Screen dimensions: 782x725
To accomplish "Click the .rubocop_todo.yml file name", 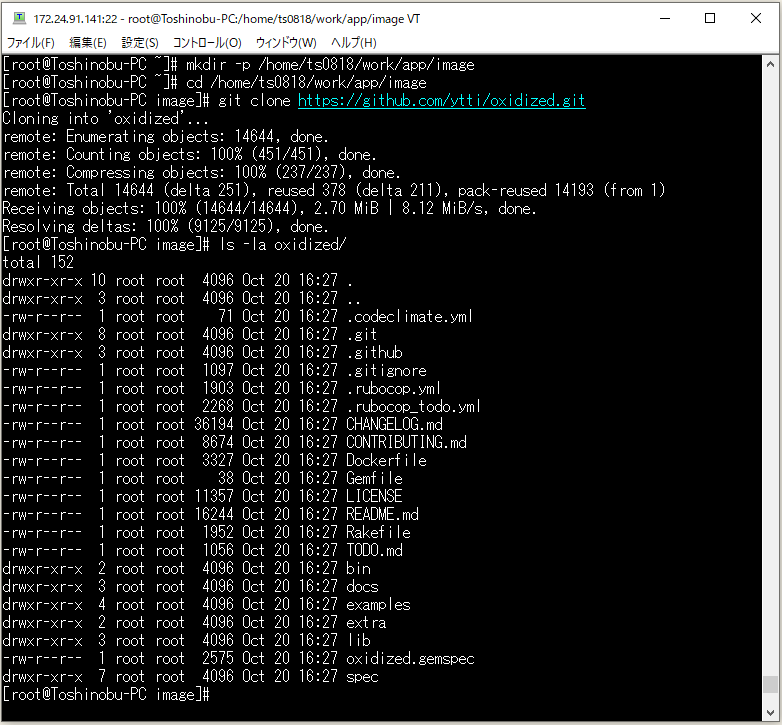I will coord(413,406).
